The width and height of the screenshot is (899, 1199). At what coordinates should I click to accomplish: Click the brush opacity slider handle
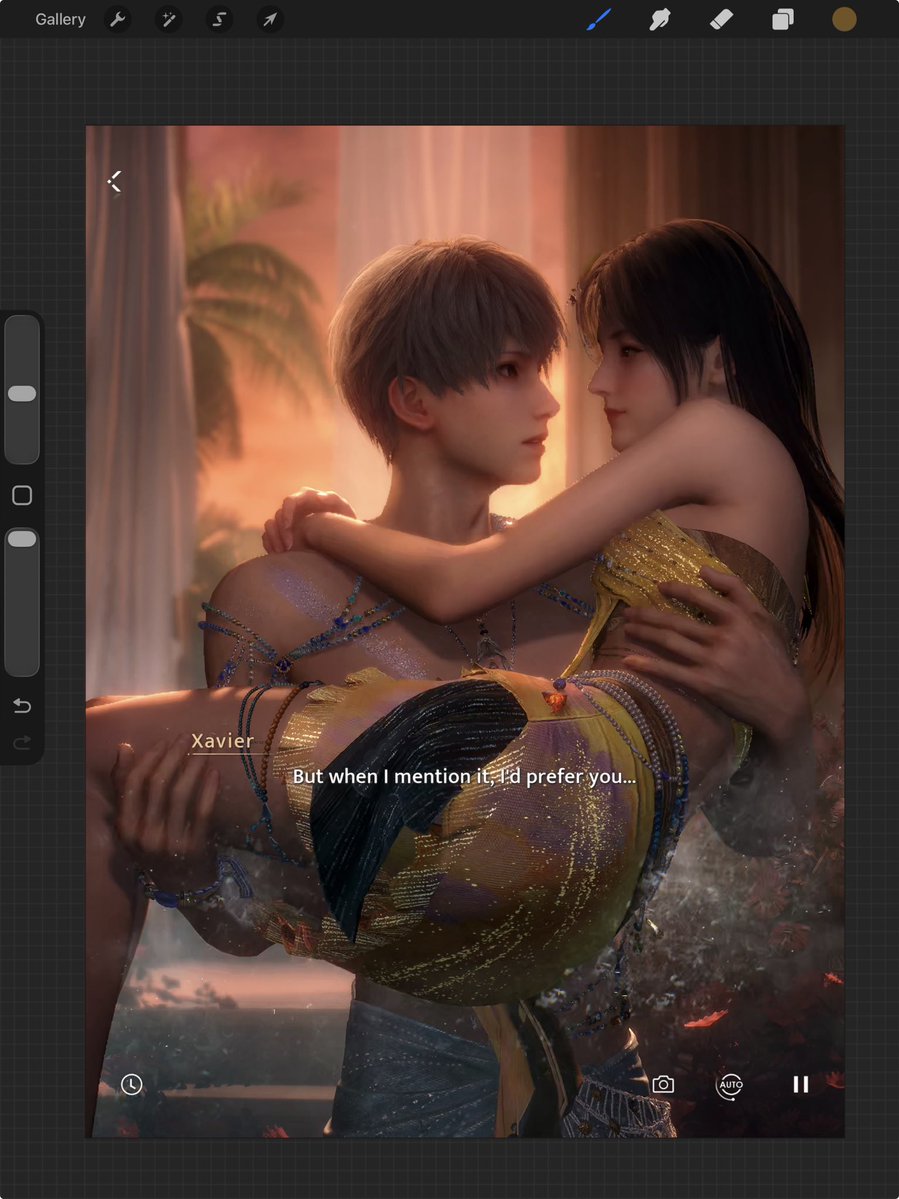(22, 538)
